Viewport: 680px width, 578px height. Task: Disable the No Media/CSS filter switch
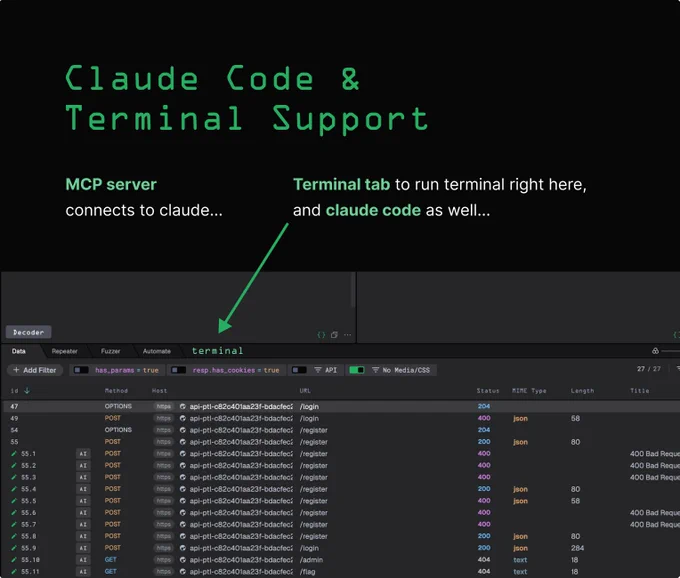(357, 370)
